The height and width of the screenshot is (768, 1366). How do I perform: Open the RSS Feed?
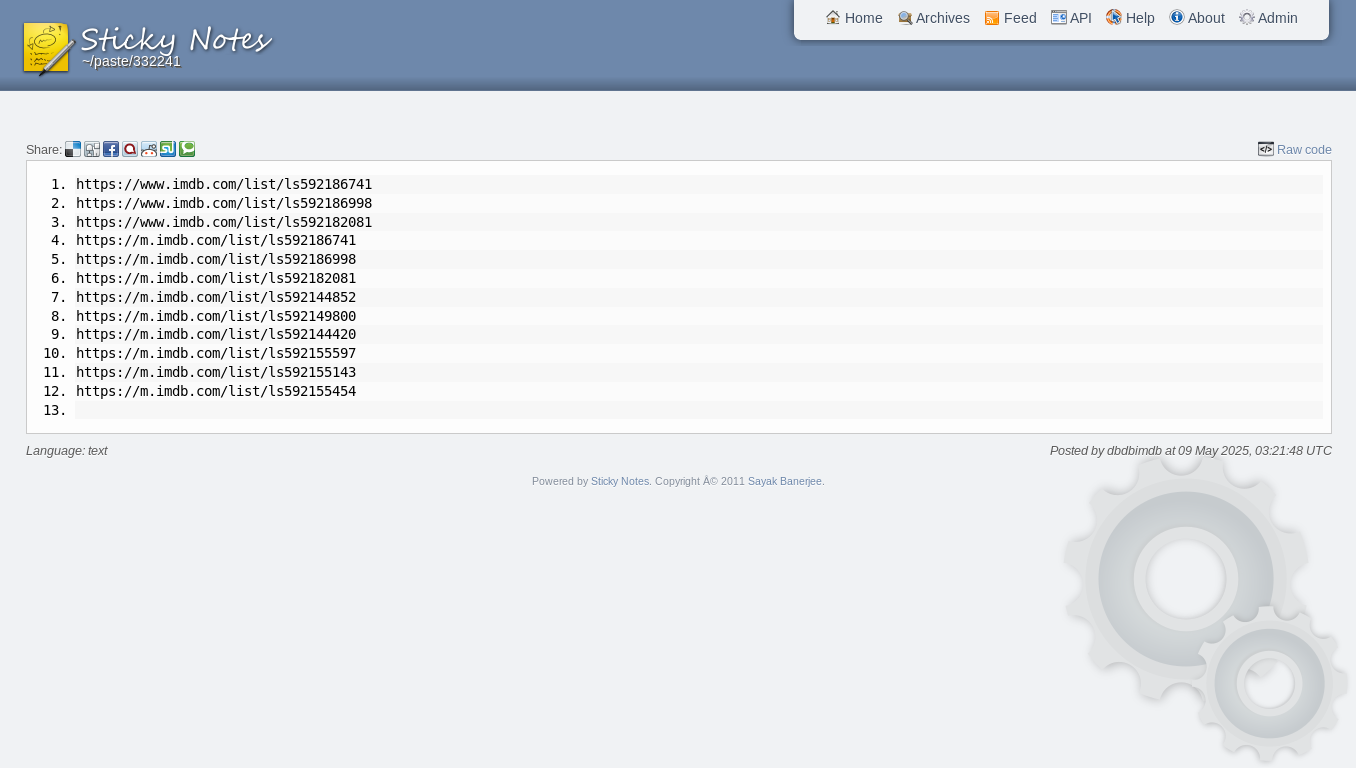point(1011,18)
